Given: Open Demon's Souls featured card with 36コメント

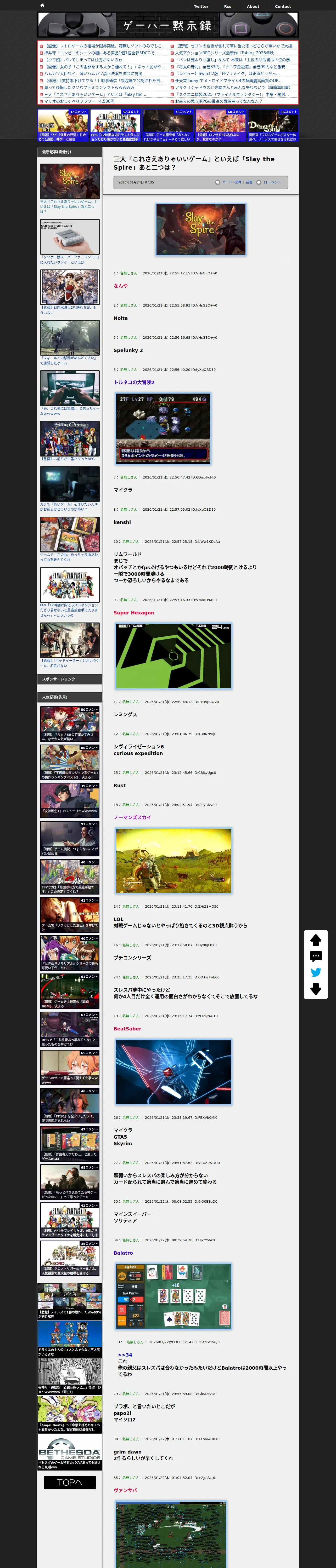Looking at the screenshot, I should [x=273, y=125].
